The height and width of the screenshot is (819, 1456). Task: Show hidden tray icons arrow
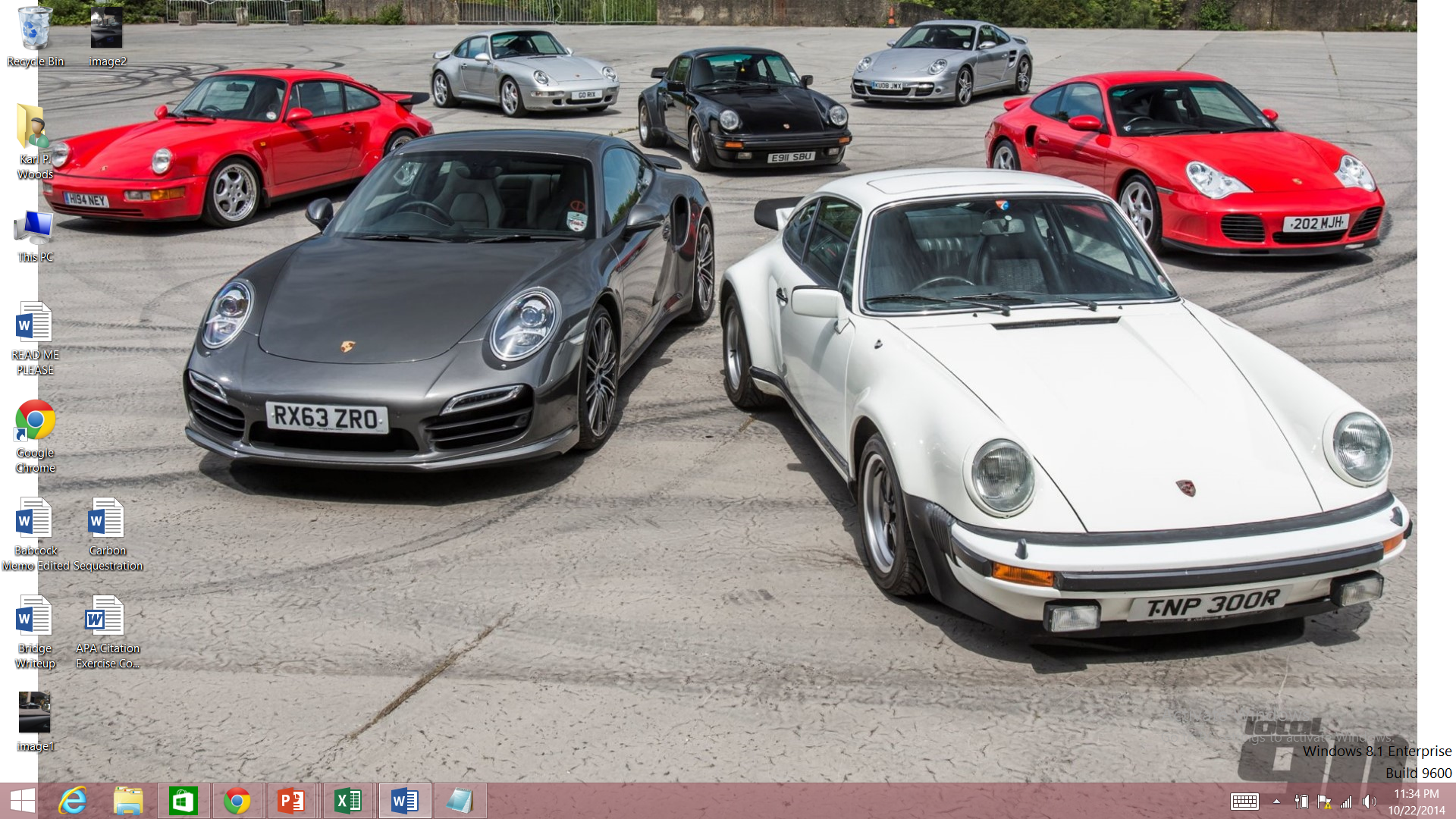pos(1277,802)
